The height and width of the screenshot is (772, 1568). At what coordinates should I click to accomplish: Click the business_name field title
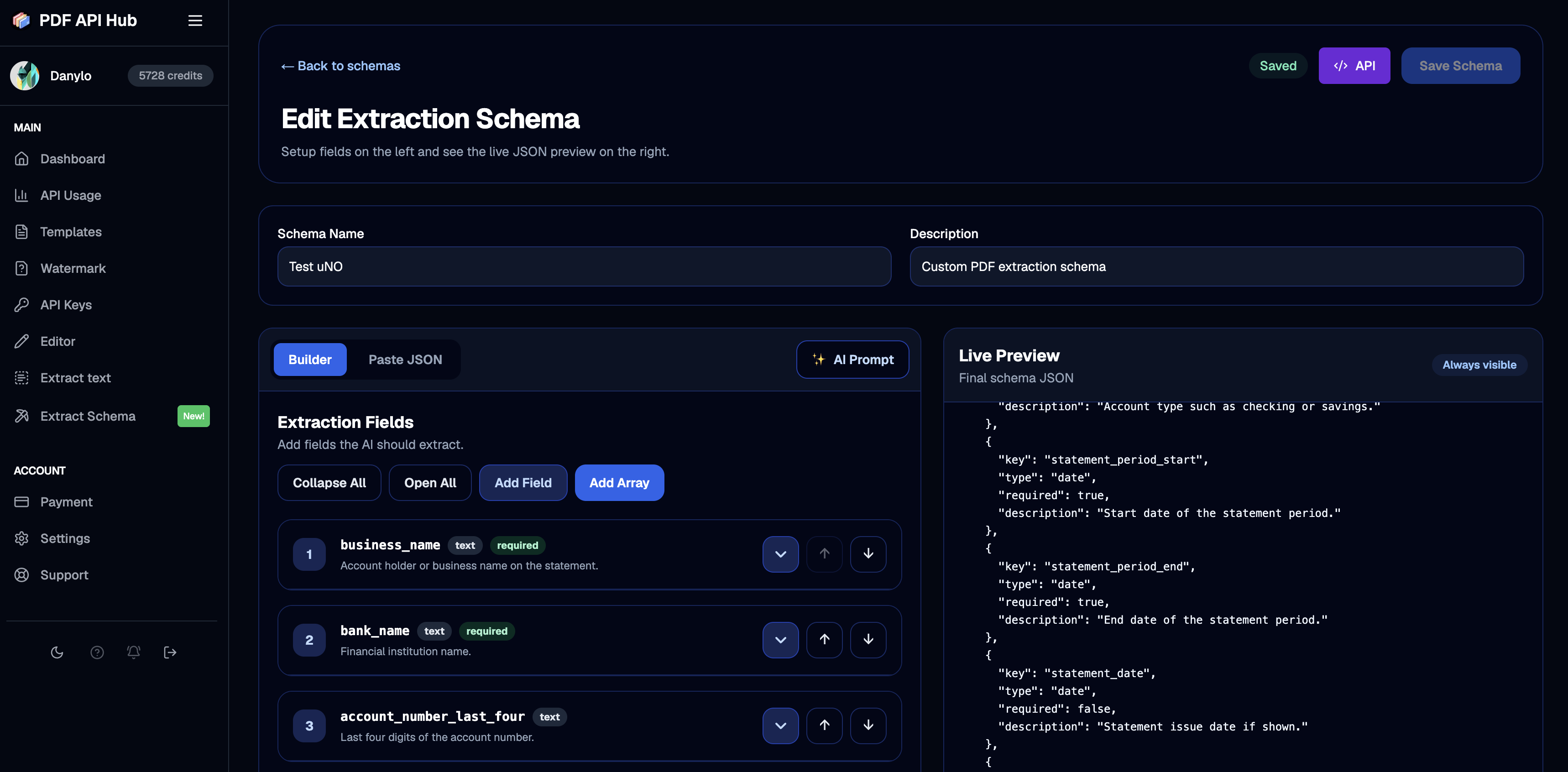click(390, 545)
